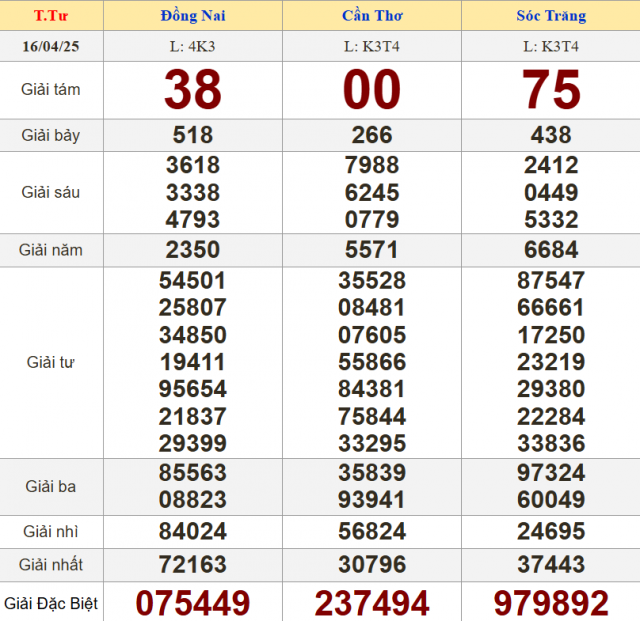The image size is (640, 621).
Task: Click Giải tư number 75844
Action: (372, 416)
